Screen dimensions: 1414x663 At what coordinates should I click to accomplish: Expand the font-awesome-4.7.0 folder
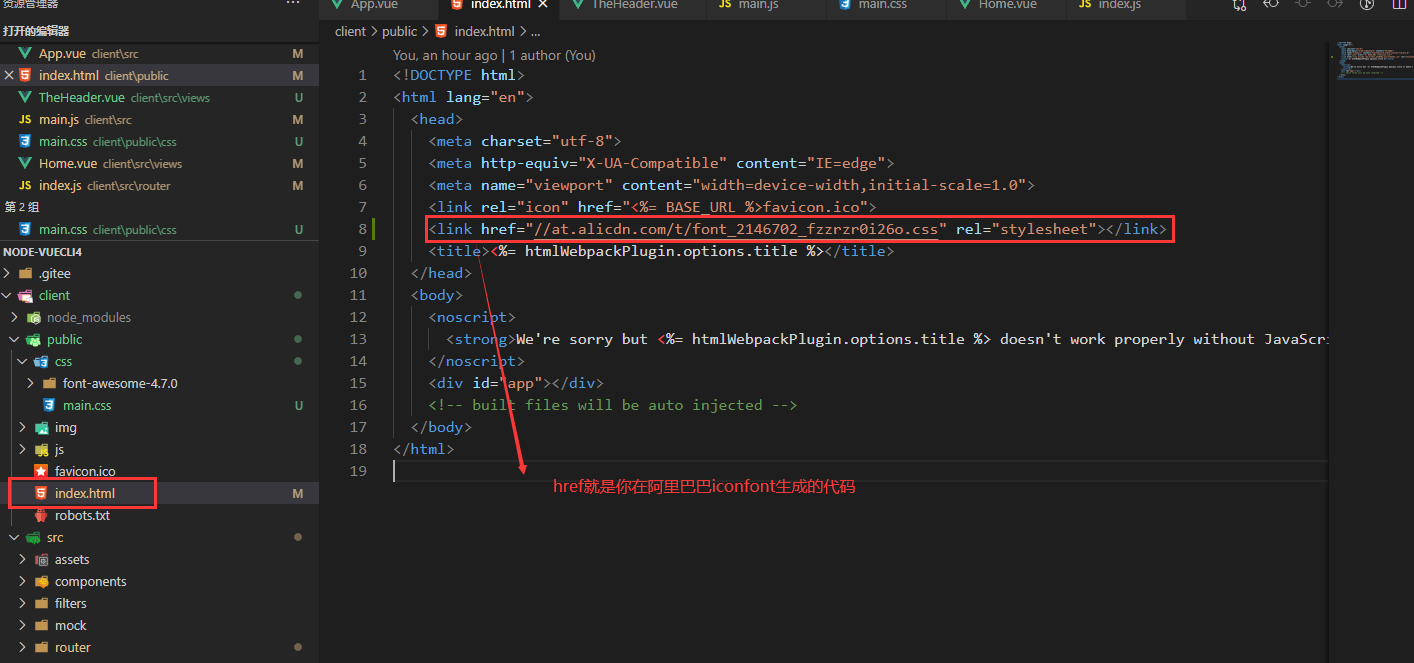[x=30, y=383]
